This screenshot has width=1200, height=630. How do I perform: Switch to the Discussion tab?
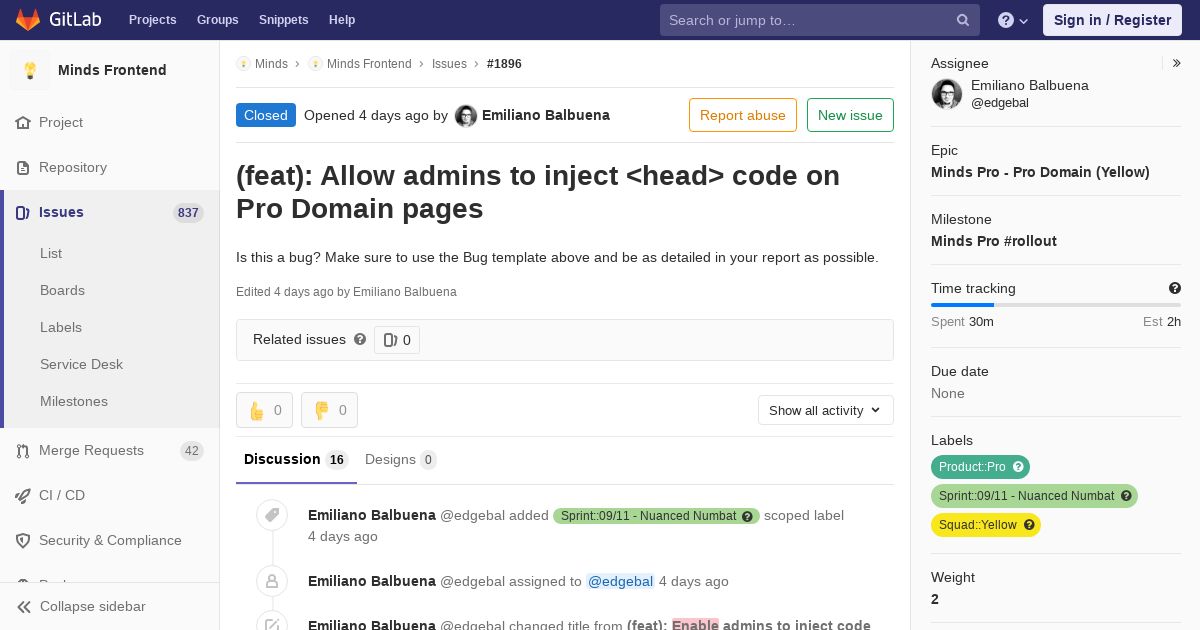pyautogui.click(x=296, y=459)
